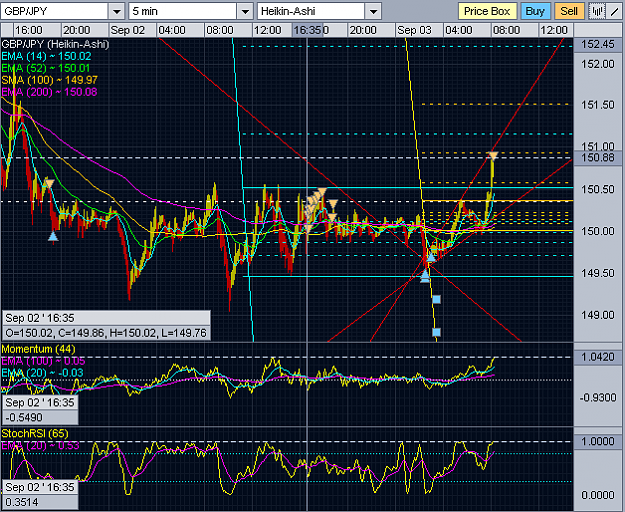The height and width of the screenshot is (512, 625).
Task: Click the 152.45 price axis label
Action: pos(598,44)
